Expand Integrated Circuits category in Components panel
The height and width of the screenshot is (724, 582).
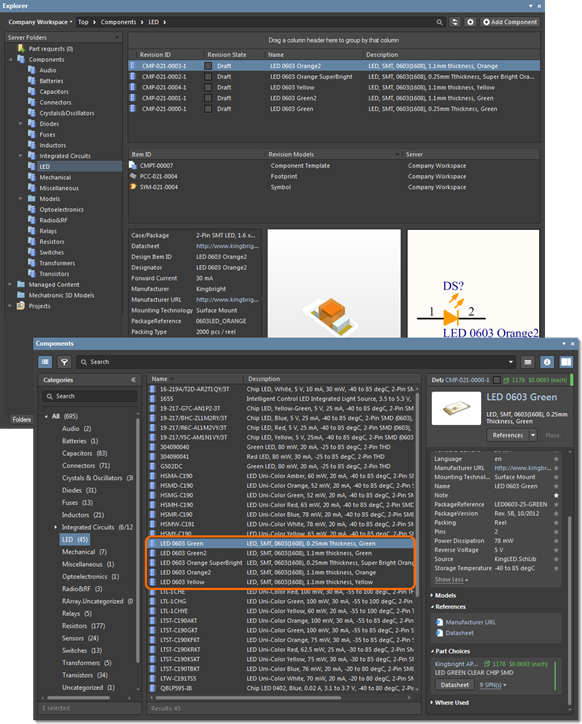[x=55, y=527]
